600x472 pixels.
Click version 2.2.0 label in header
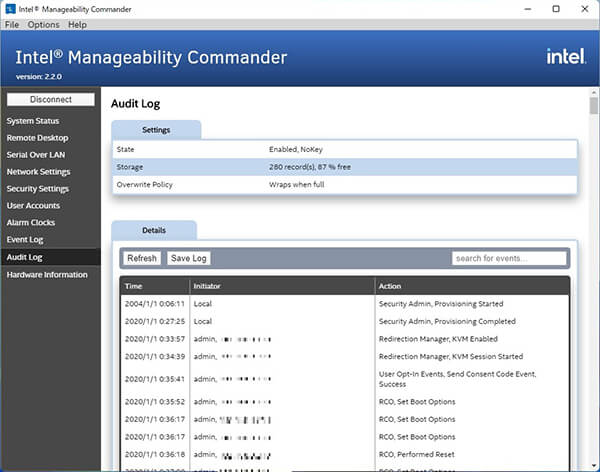coord(39,77)
